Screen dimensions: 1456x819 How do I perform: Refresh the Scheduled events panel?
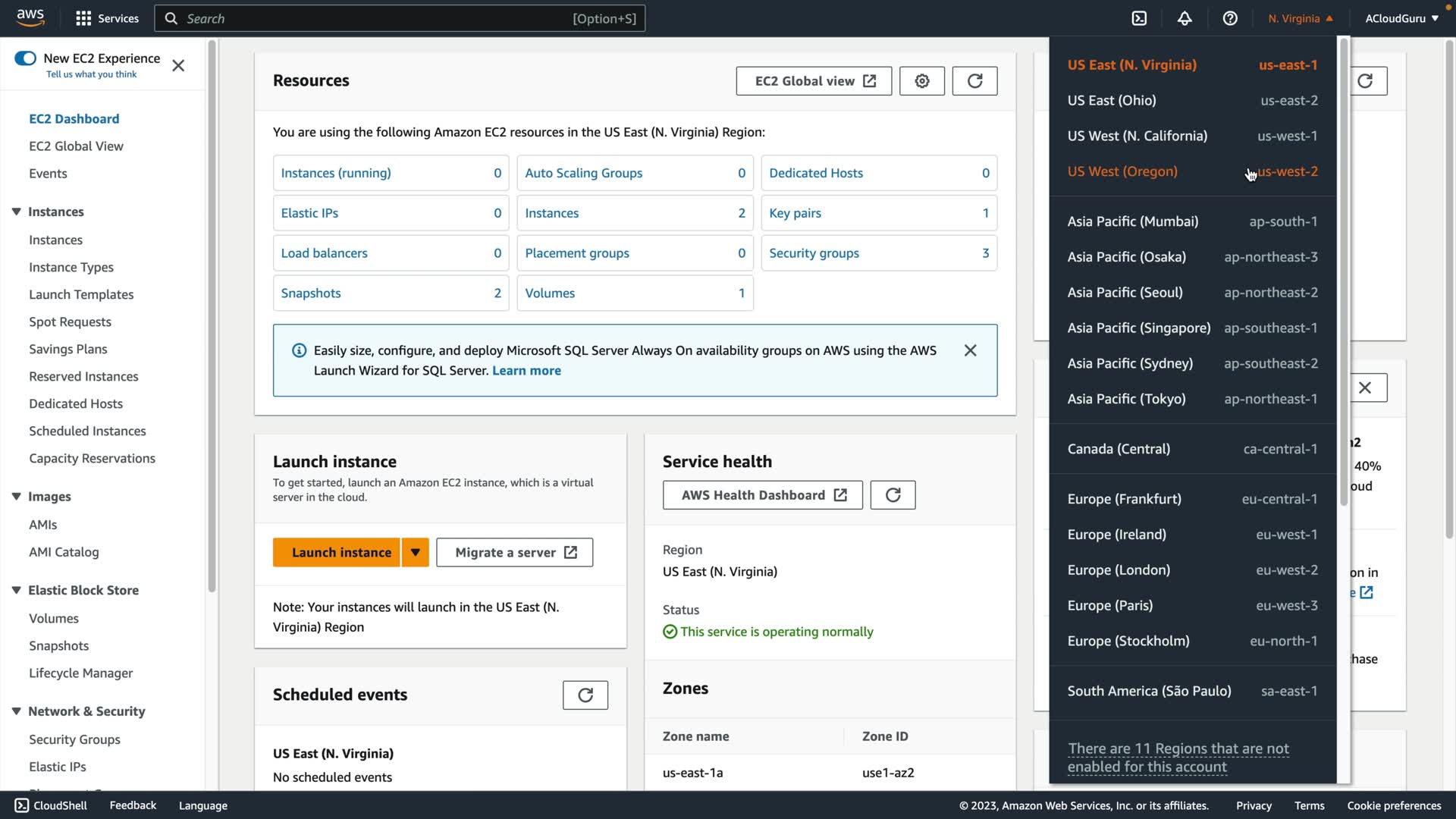click(x=585, y=695)
